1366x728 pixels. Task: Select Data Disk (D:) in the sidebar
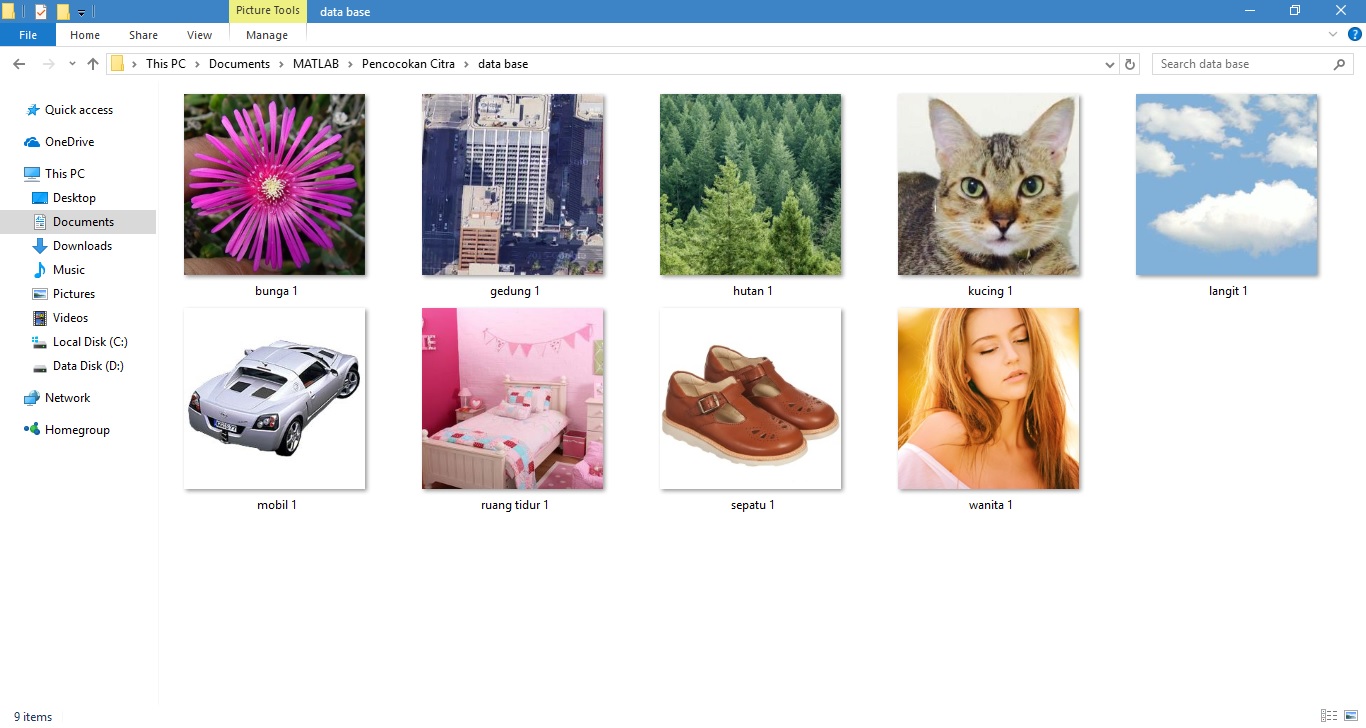click(88, 366)
